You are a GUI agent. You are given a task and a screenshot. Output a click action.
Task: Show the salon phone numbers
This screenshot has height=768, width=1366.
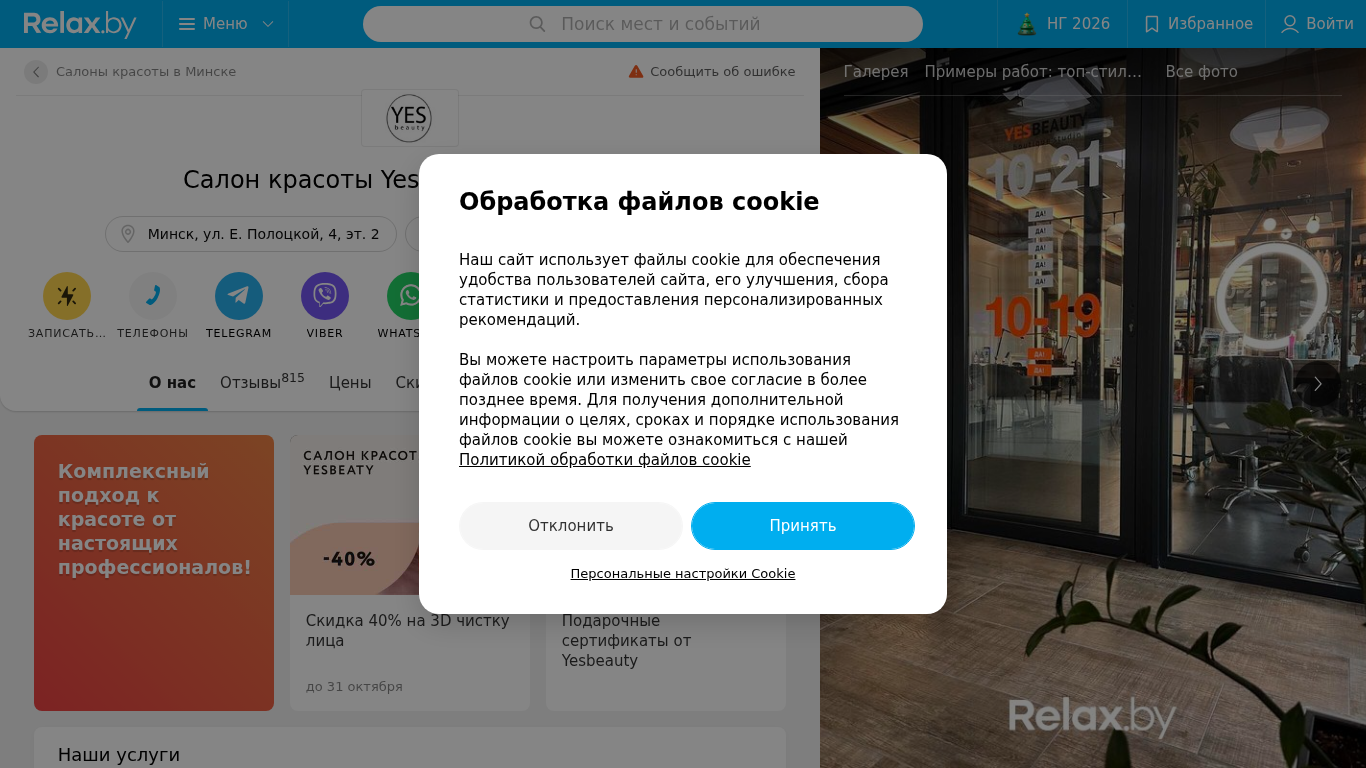153,296
